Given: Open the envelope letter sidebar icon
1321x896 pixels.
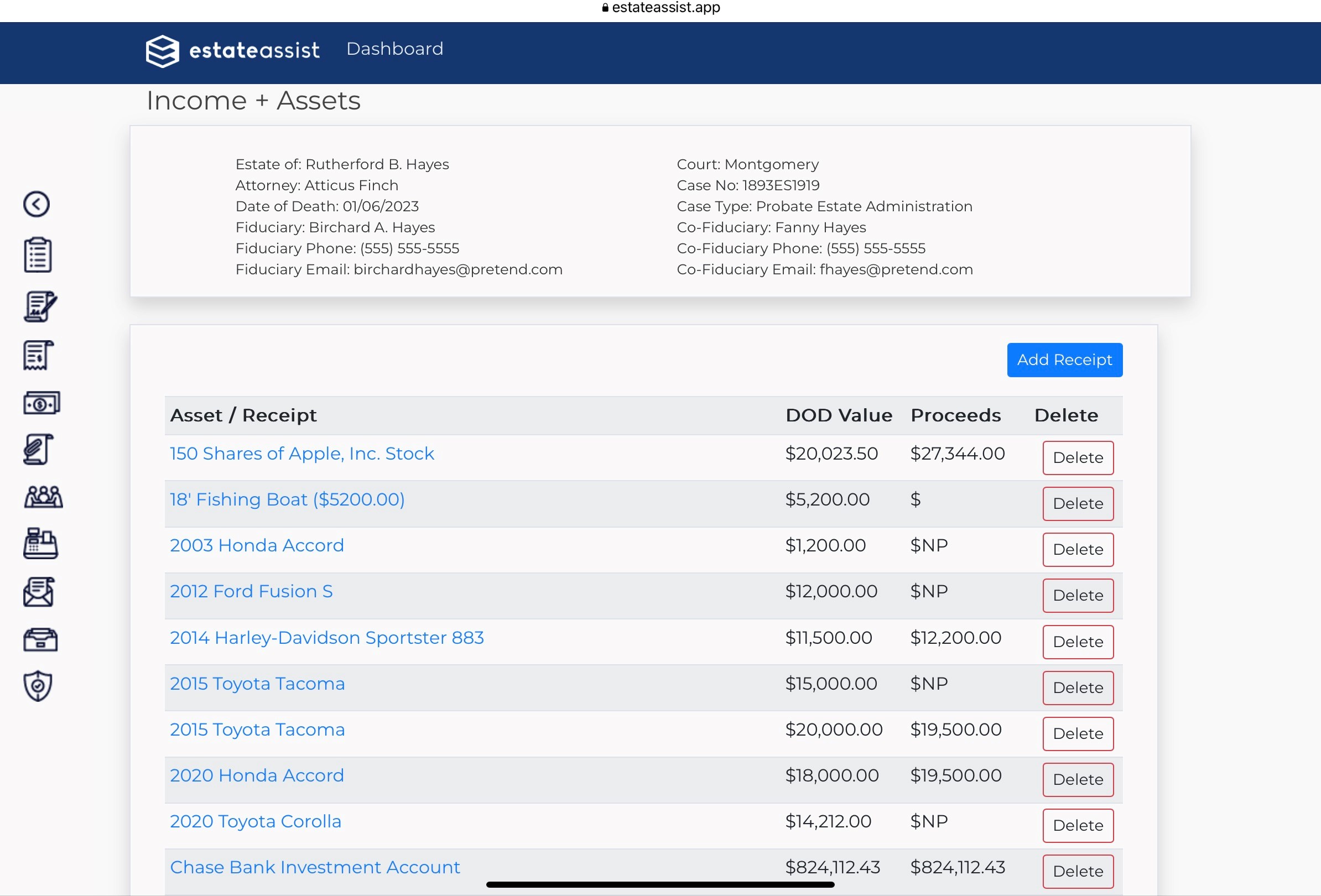Looking at the screenshot, I should pyautogui.click(x=39, y=592).
